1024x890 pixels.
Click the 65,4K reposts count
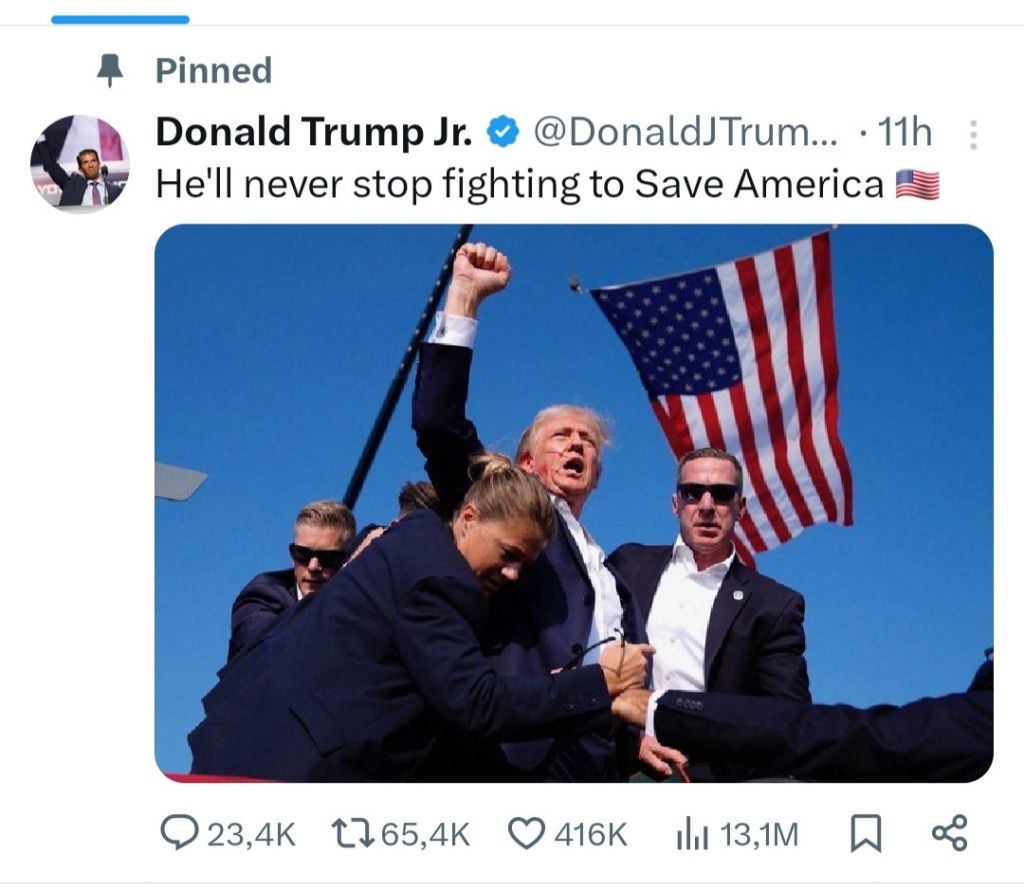426,834
